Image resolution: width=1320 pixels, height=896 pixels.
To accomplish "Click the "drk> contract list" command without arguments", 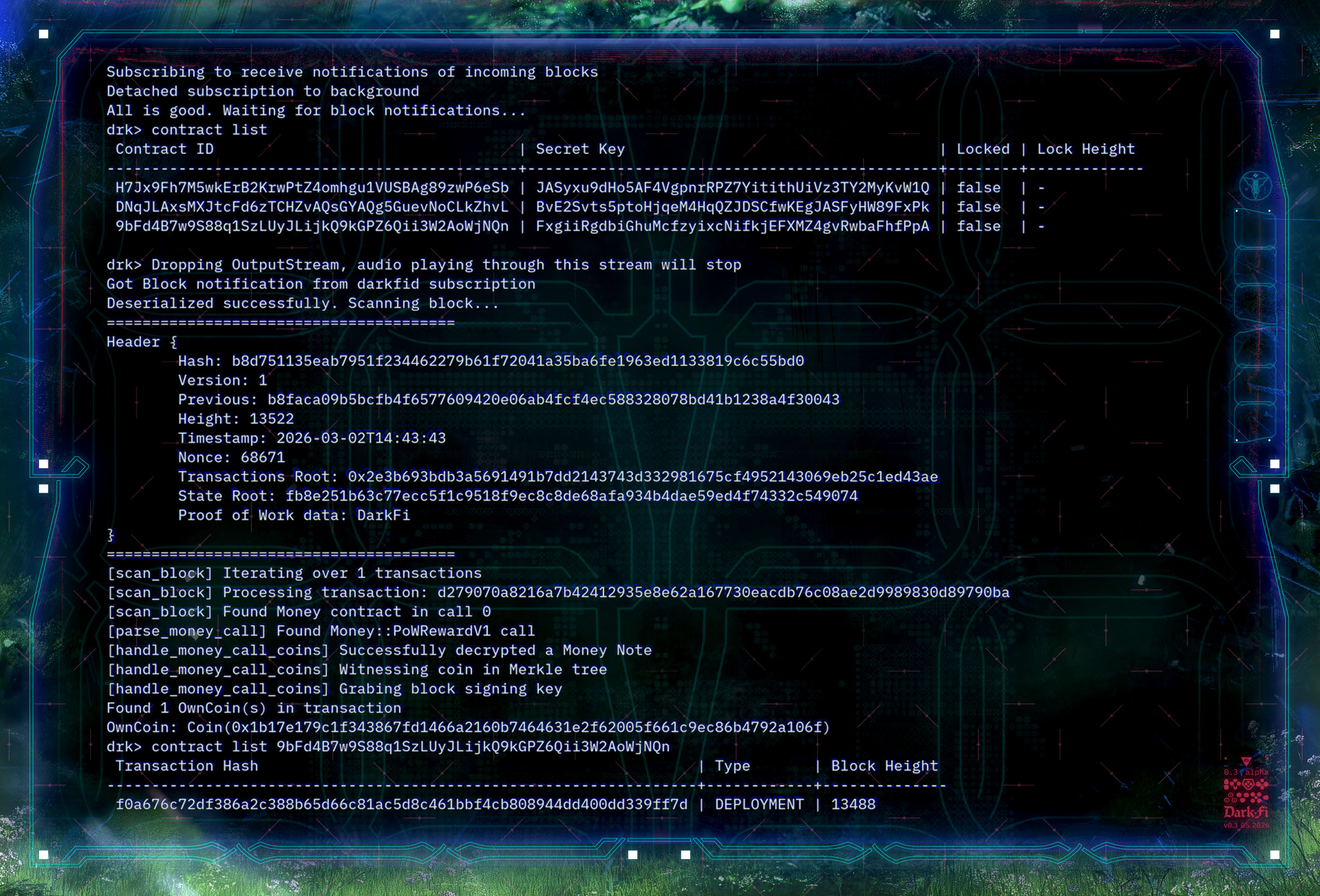I will tap(187, 130).
